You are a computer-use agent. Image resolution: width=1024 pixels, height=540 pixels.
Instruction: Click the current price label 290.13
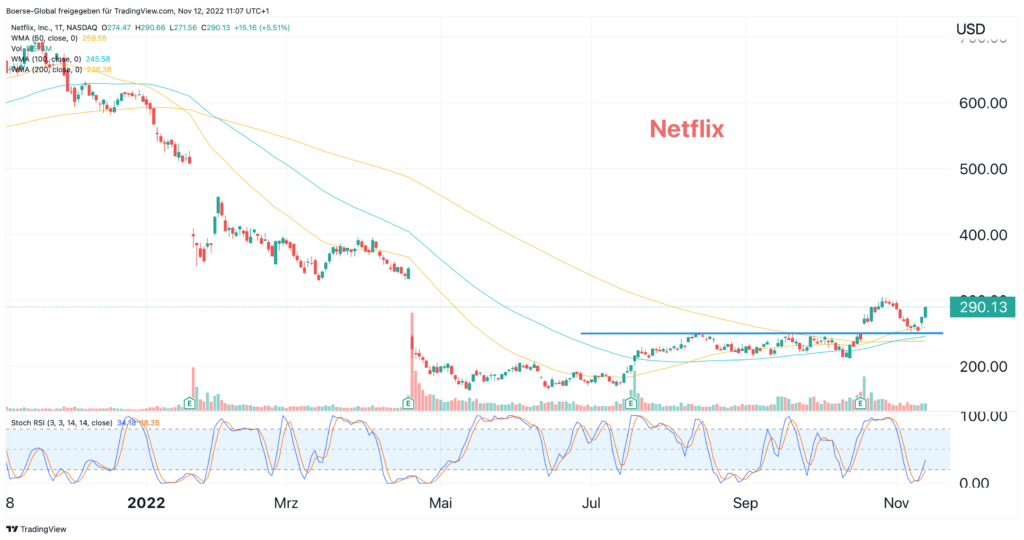pos(983,307)
